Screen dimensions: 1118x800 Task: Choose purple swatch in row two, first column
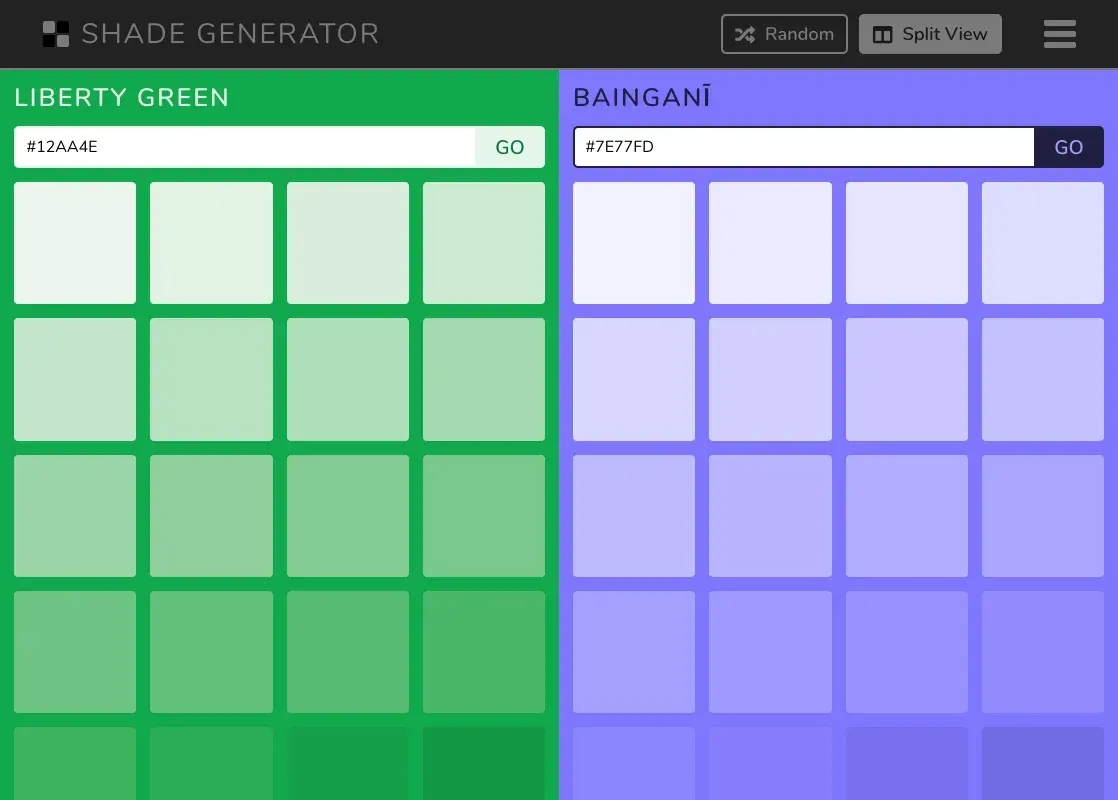[x=634, y=379]
